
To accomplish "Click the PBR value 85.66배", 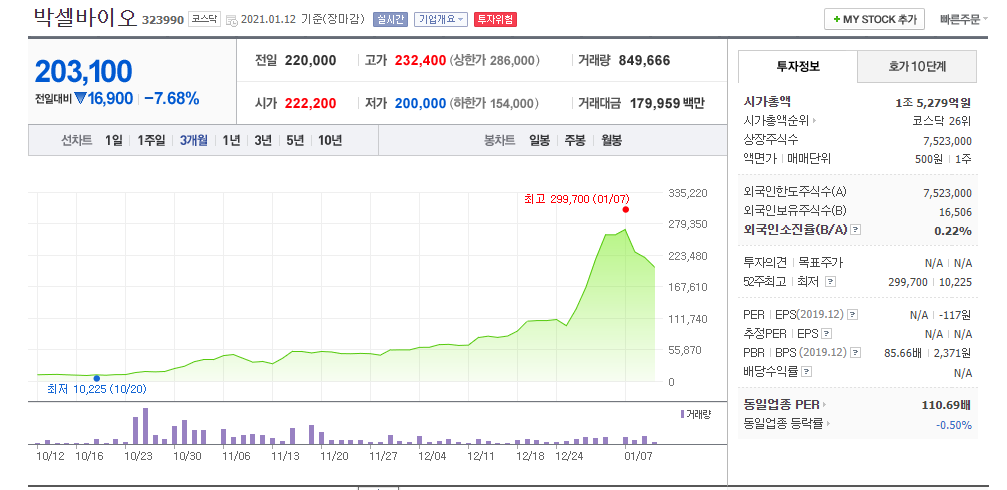I will (904, 353).
